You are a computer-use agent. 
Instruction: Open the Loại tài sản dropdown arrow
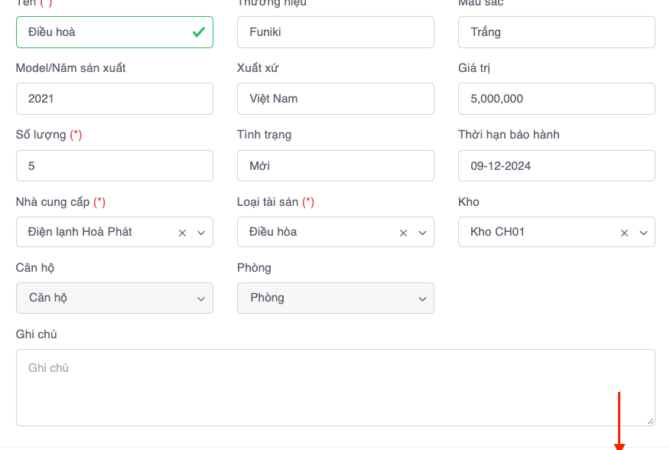pyautogui.click(x=422, y=232)
